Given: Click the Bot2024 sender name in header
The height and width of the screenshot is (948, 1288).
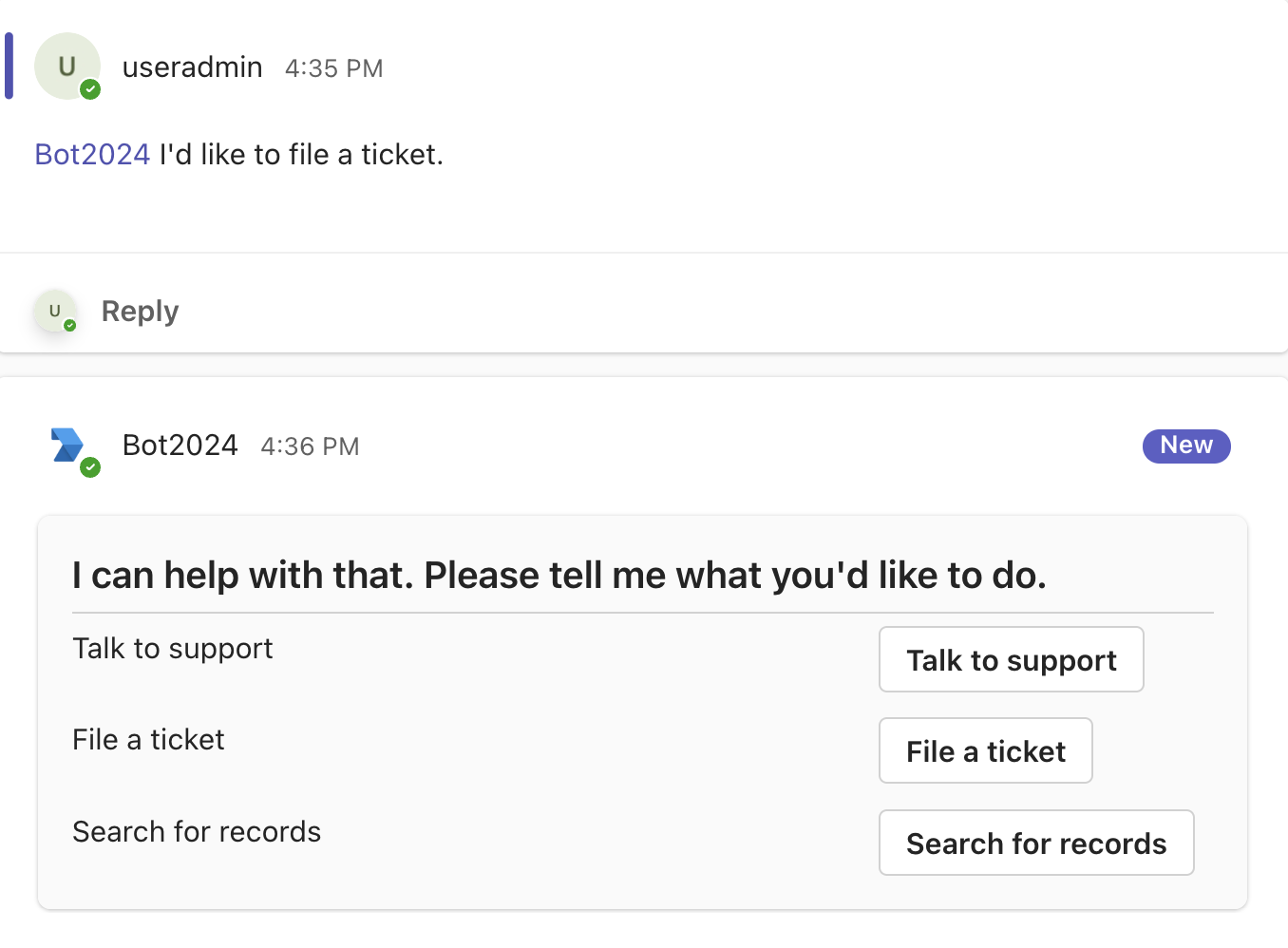Looking at the screenshot, I should [180, 446].
